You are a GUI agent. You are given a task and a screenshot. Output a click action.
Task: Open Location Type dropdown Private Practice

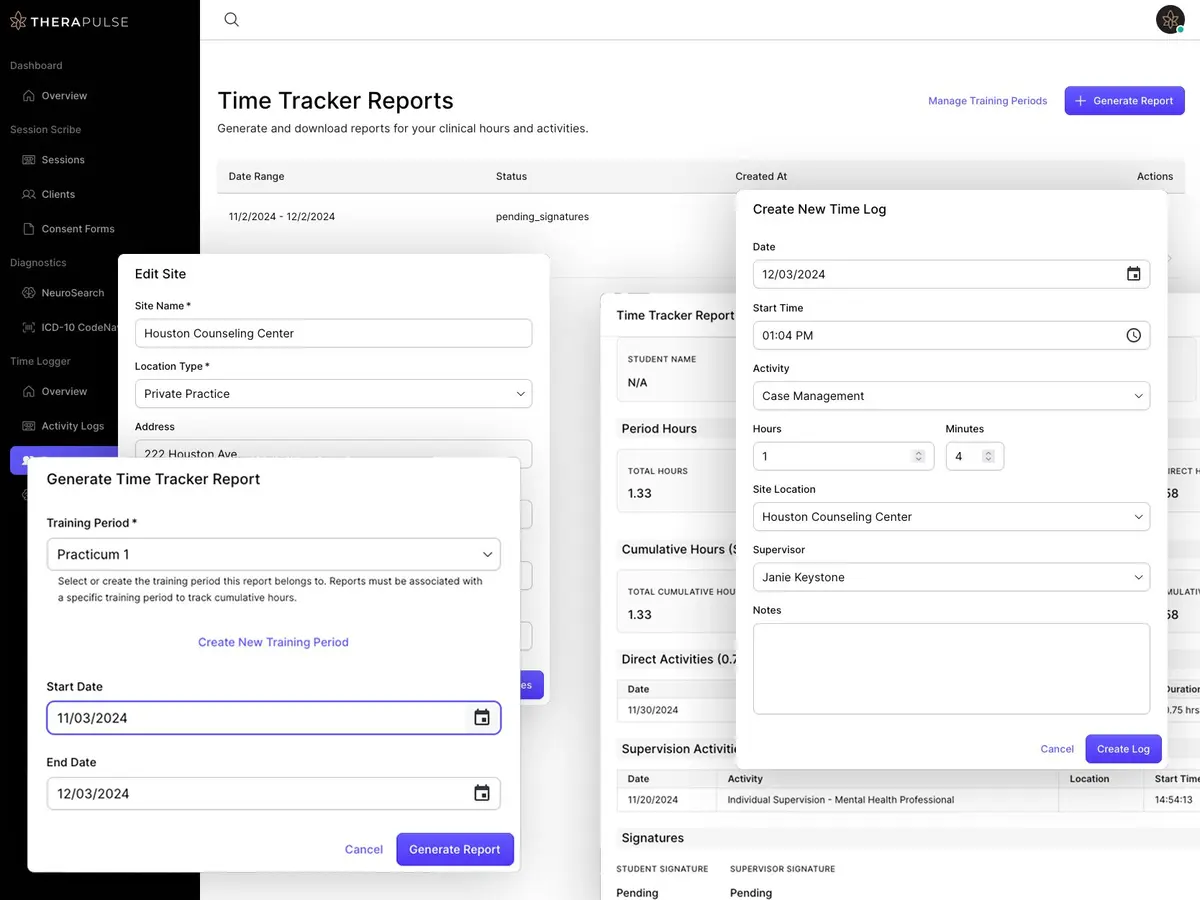coord(333,394)
